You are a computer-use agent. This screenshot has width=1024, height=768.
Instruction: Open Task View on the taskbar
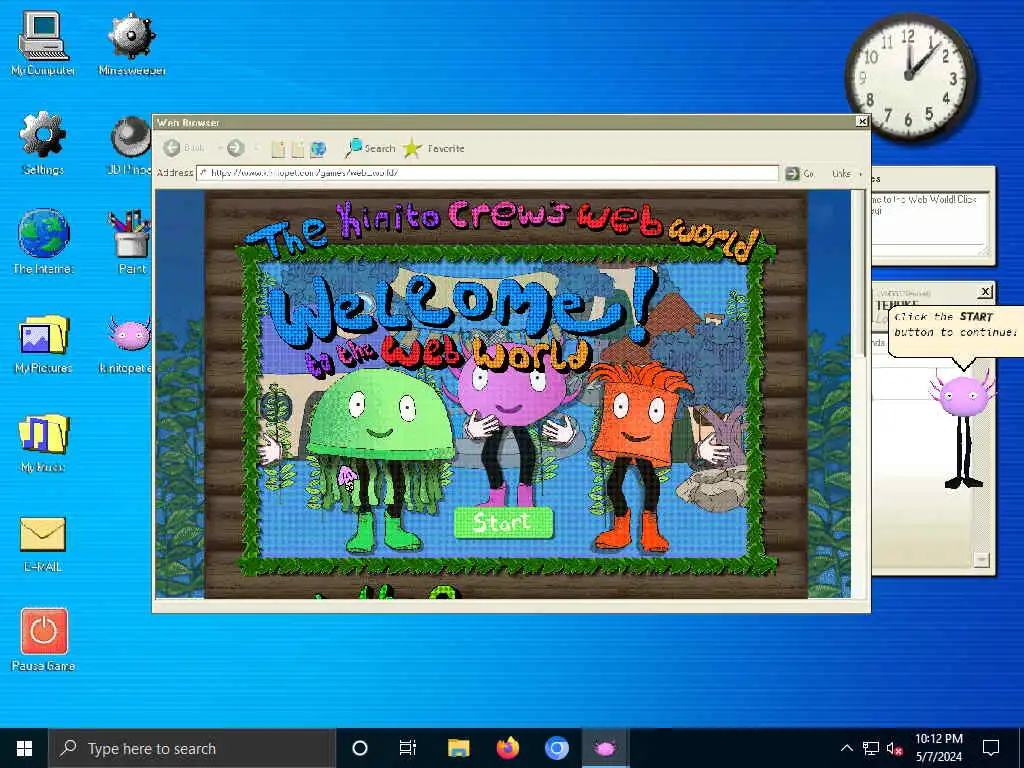tap(408, 748)
